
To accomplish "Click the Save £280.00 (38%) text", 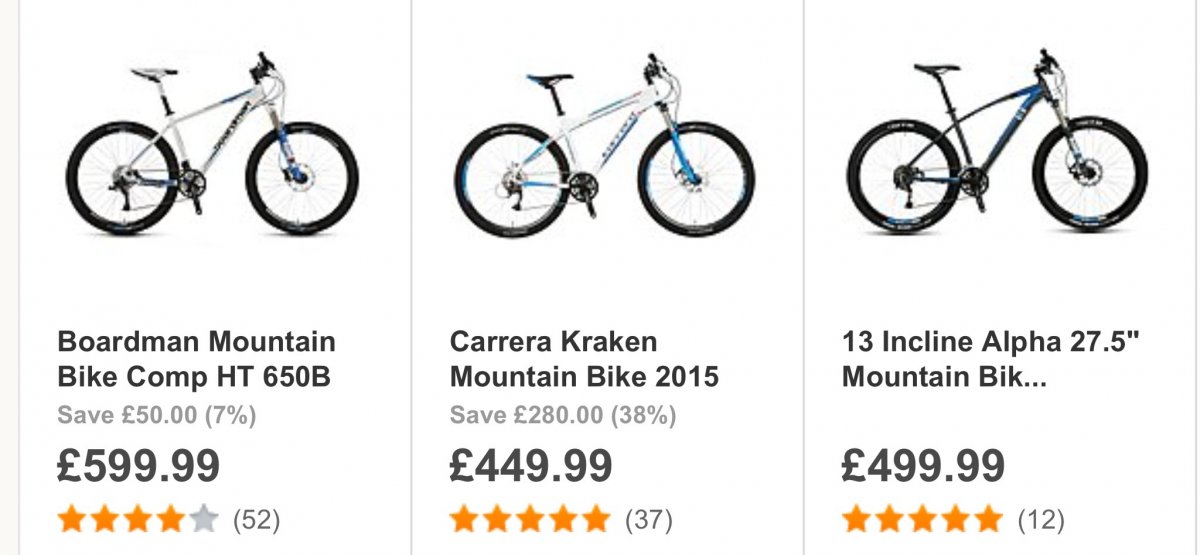I will (563, 414).
